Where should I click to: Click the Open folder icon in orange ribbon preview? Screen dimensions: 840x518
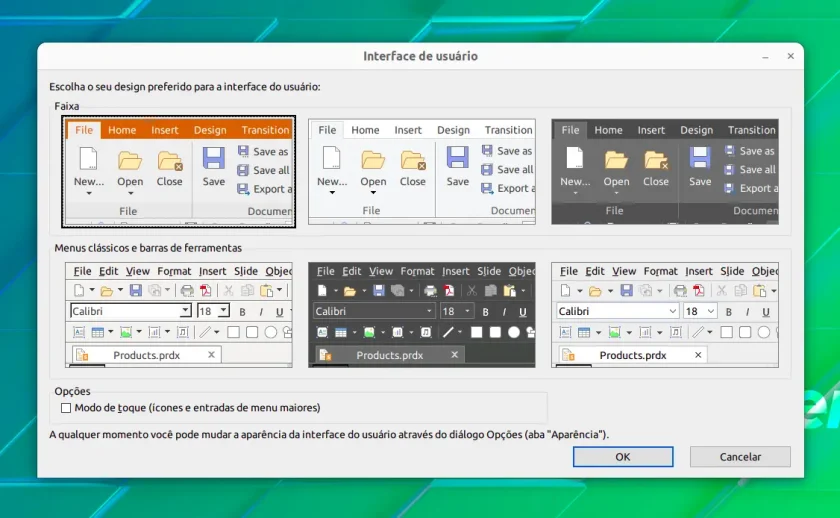[130, 160]
